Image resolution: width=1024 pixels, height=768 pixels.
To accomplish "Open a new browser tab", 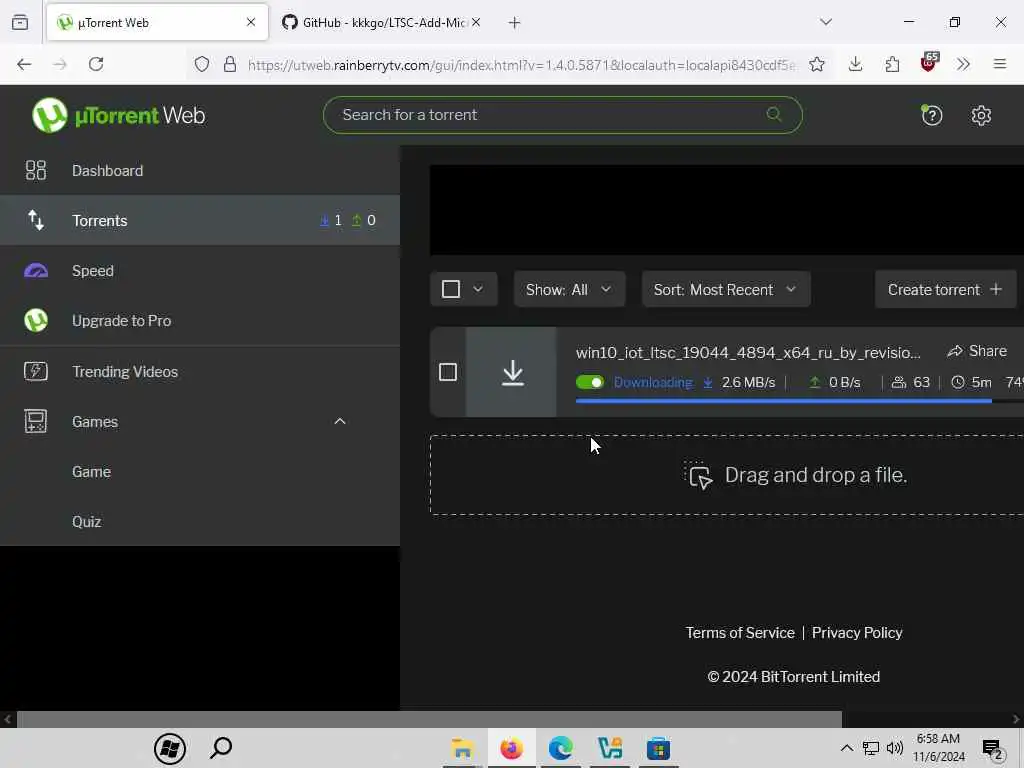I will point(514,23).
